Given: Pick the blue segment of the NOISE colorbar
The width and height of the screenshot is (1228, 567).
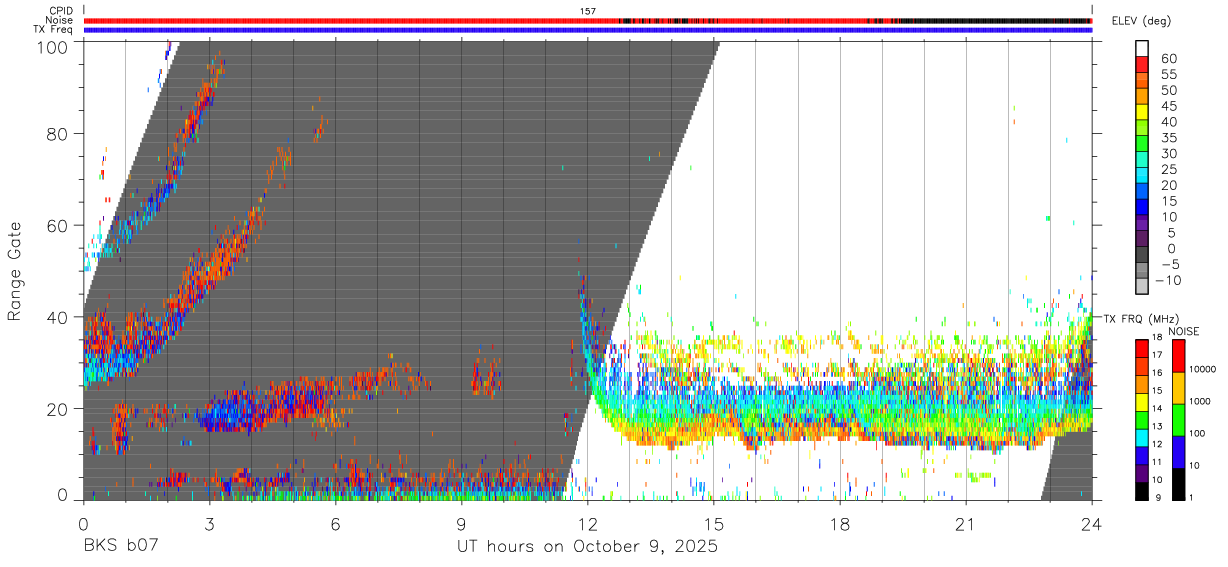Looking at the screenshot, I should click(1179, 452).
